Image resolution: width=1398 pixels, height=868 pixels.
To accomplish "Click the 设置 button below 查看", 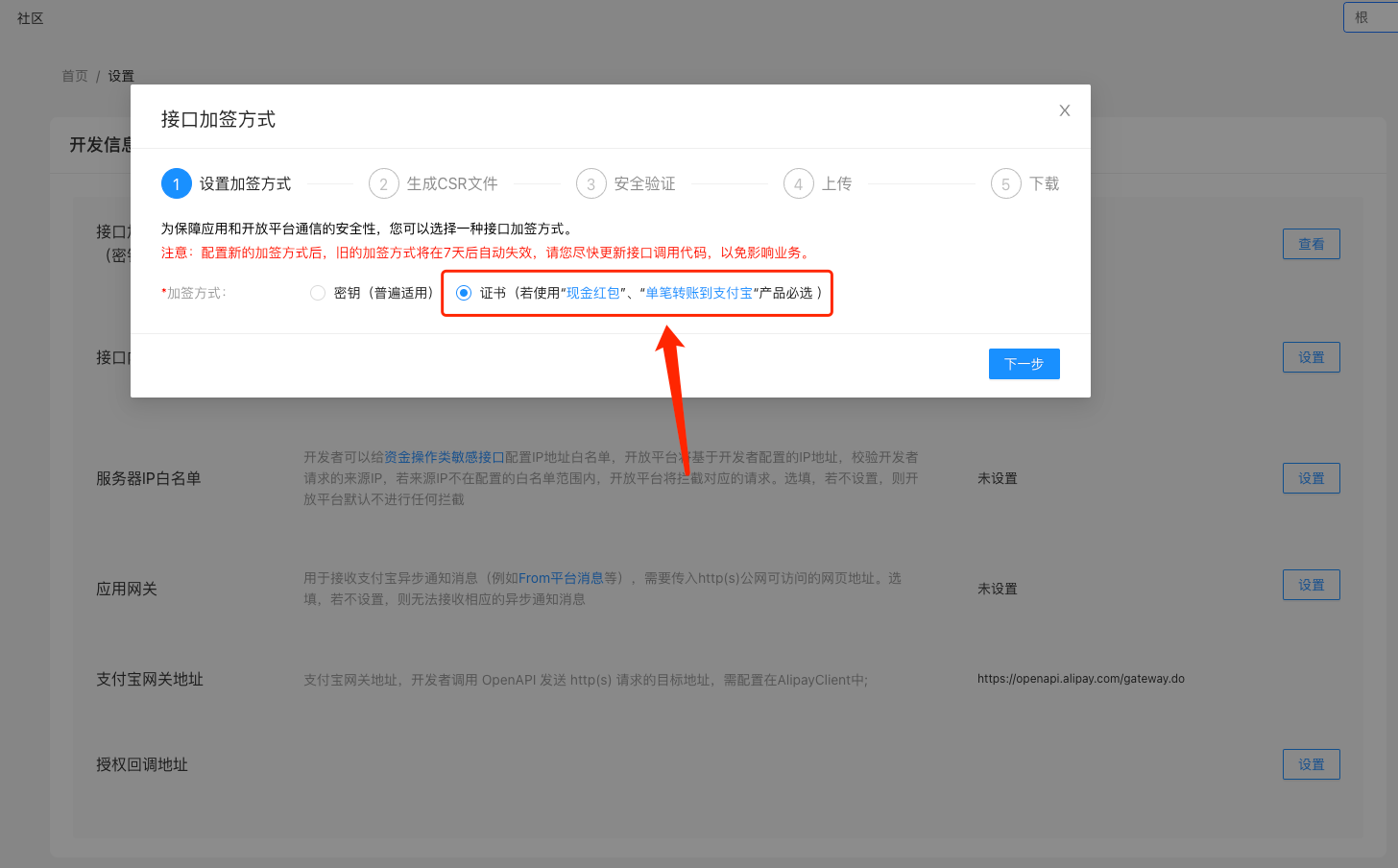I will pos(1312,357).
